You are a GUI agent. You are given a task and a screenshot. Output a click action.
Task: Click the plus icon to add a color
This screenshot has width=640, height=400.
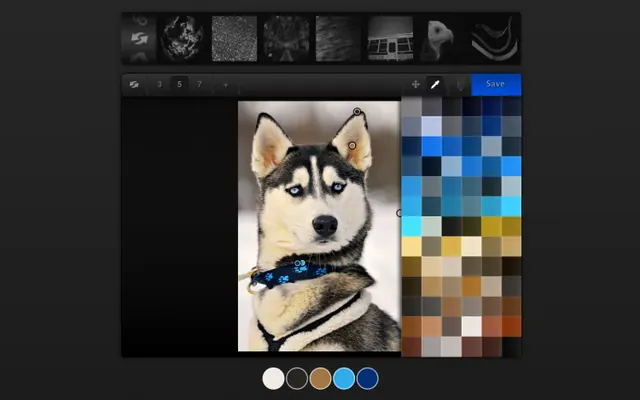pyautogui.click(x=225, y=85)
